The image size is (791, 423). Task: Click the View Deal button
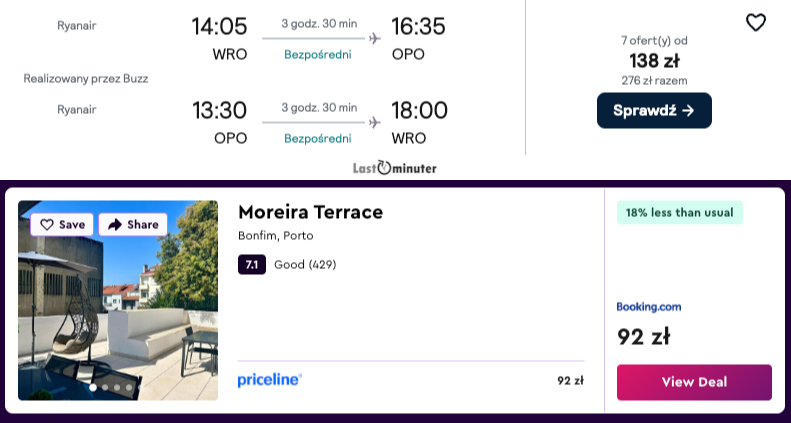click(x=694, y=382)
